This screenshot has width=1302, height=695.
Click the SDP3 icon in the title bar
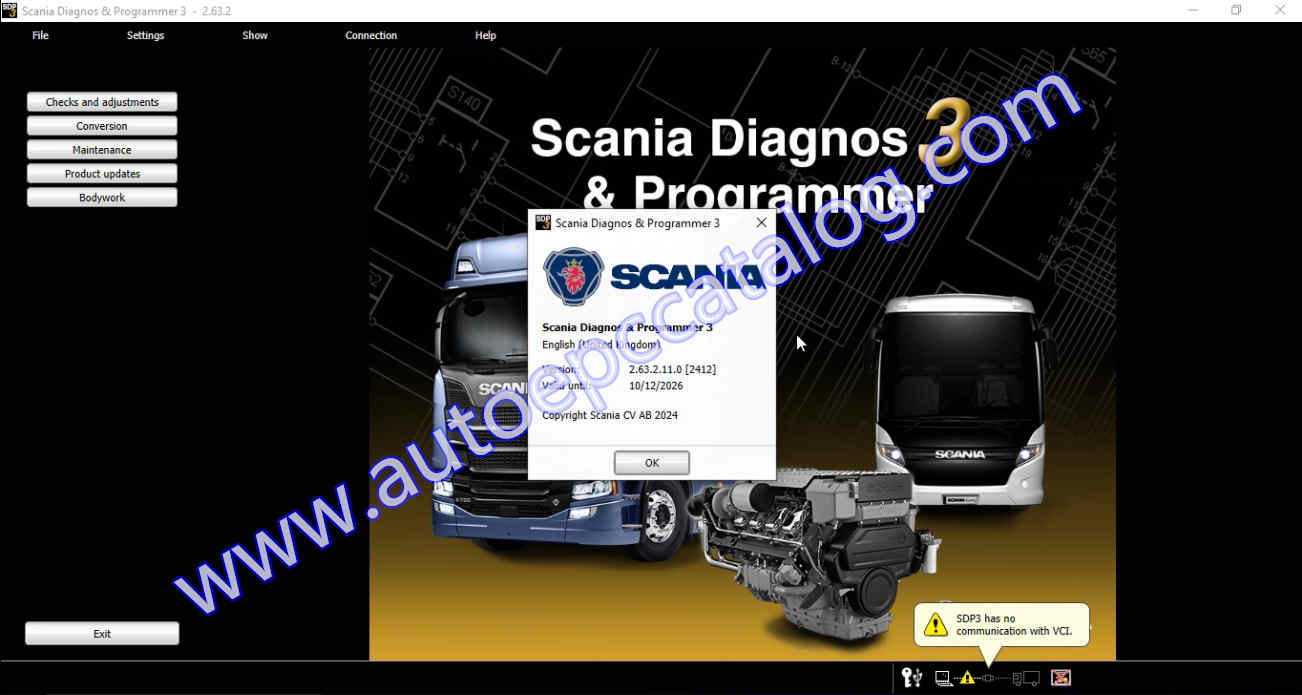[11, 11]
